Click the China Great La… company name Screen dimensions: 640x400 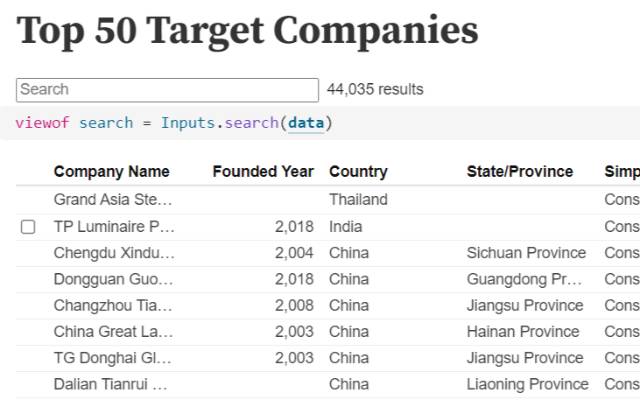tap(113, 331)
